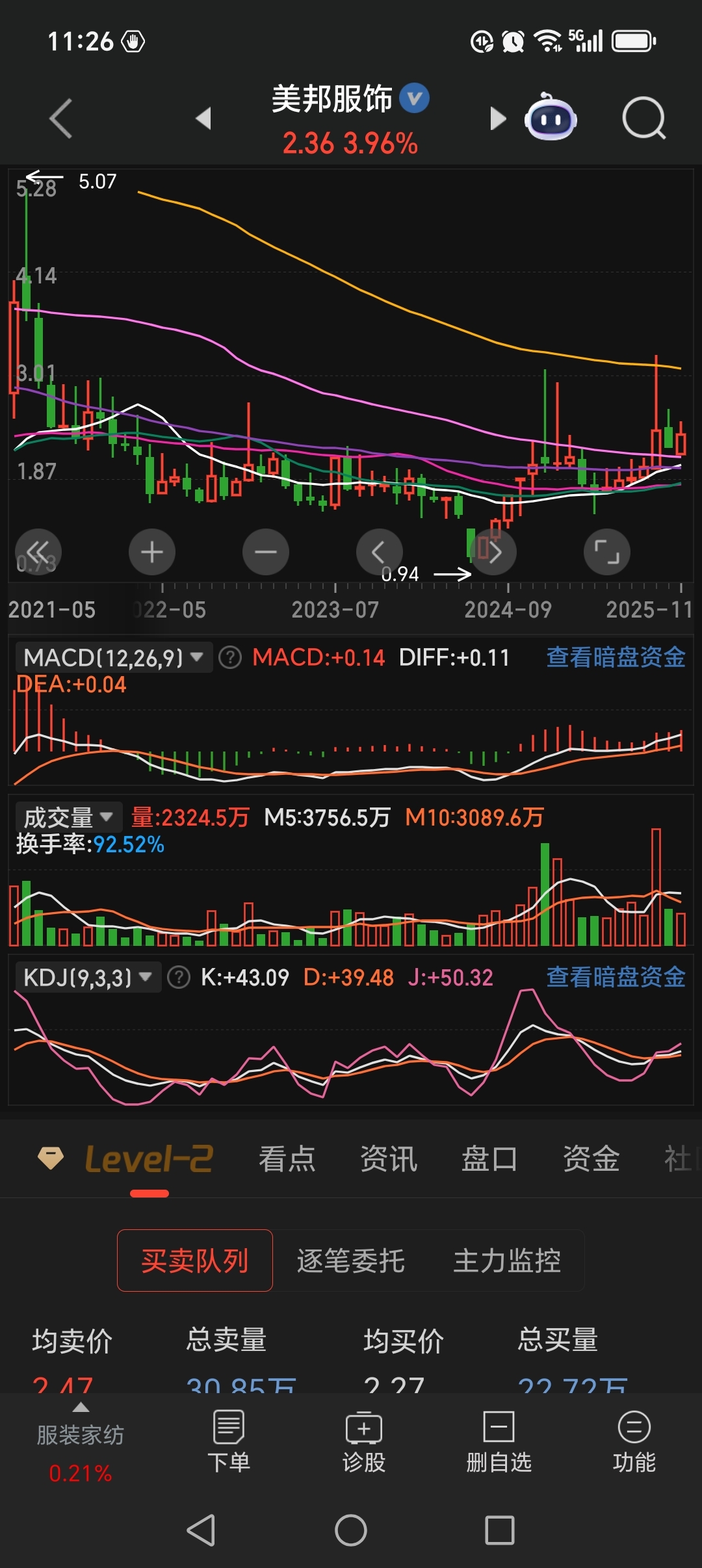This screenshot has width=702, height=1568.
Task: Switch to 看点 tab
Action: (x=287, y=1159)
